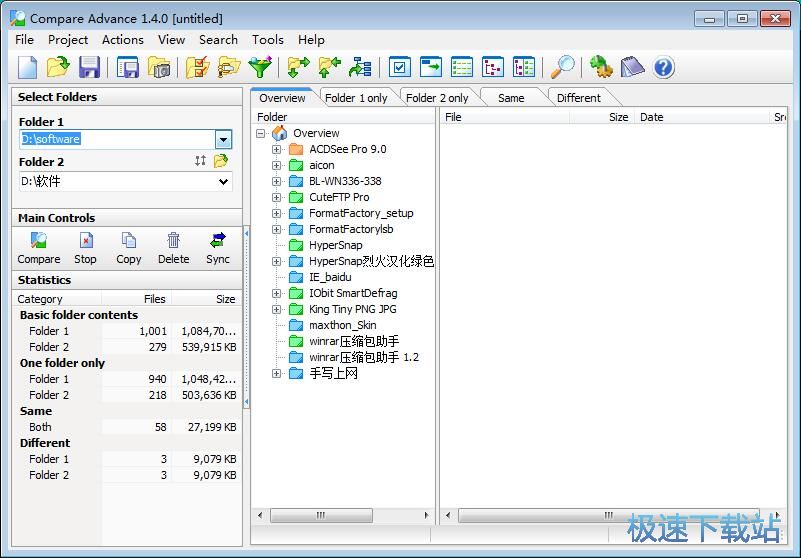Viewport: 801px width, 558px height.
Task: Select the Overview tab
Action: pos(282,98)
